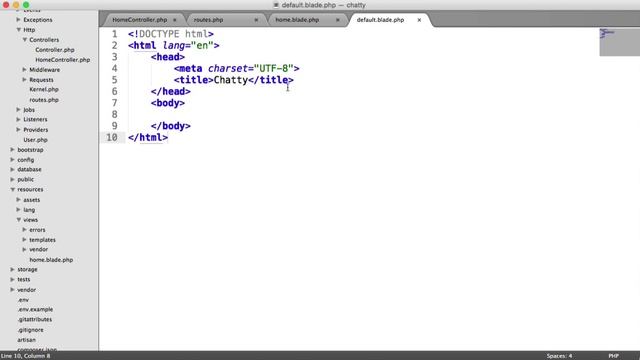
Task: Expand the top-level vendor folder arrow
Action: tap(12, 290)
